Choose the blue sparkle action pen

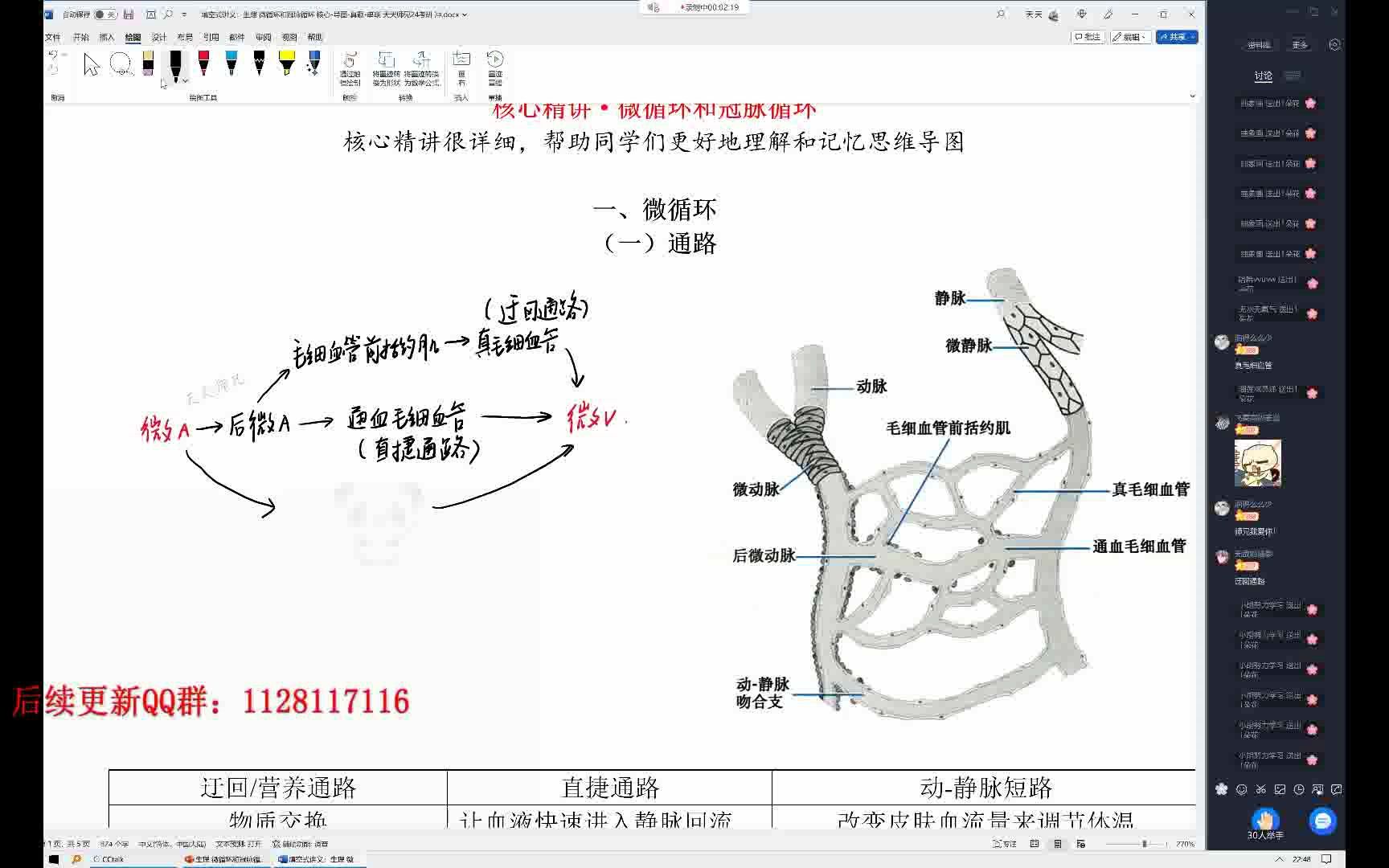pyautogui.click(x=314, y=64)
